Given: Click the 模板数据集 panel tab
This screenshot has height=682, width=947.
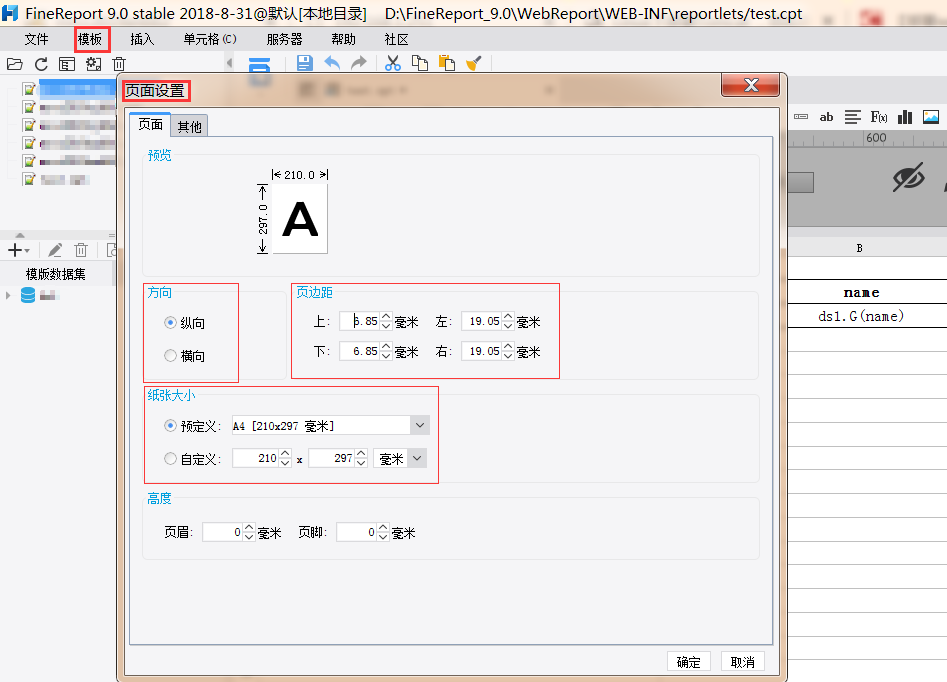Looking at the screenshot, I should 56,274.
